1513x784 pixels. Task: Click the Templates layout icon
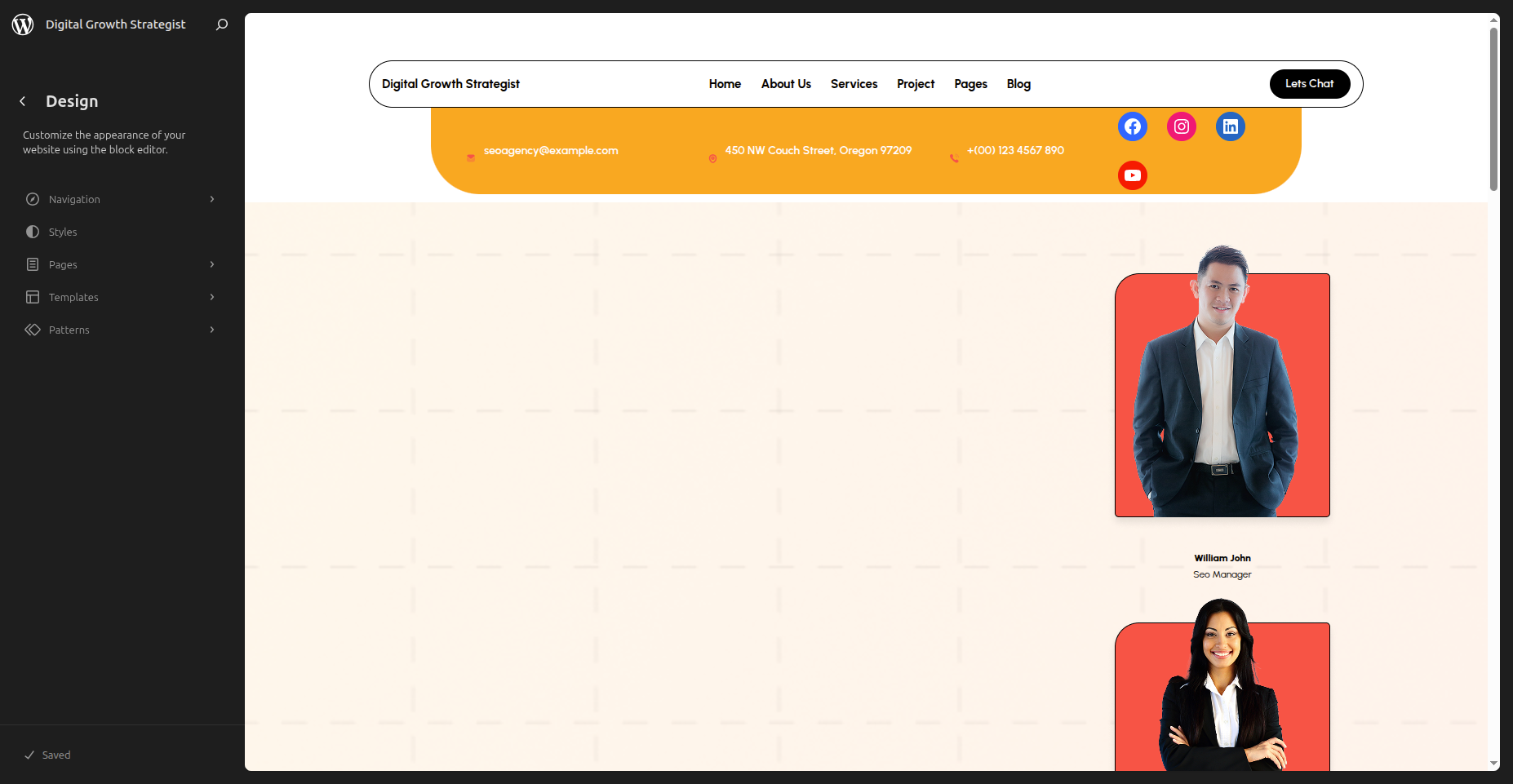[33, 297]
